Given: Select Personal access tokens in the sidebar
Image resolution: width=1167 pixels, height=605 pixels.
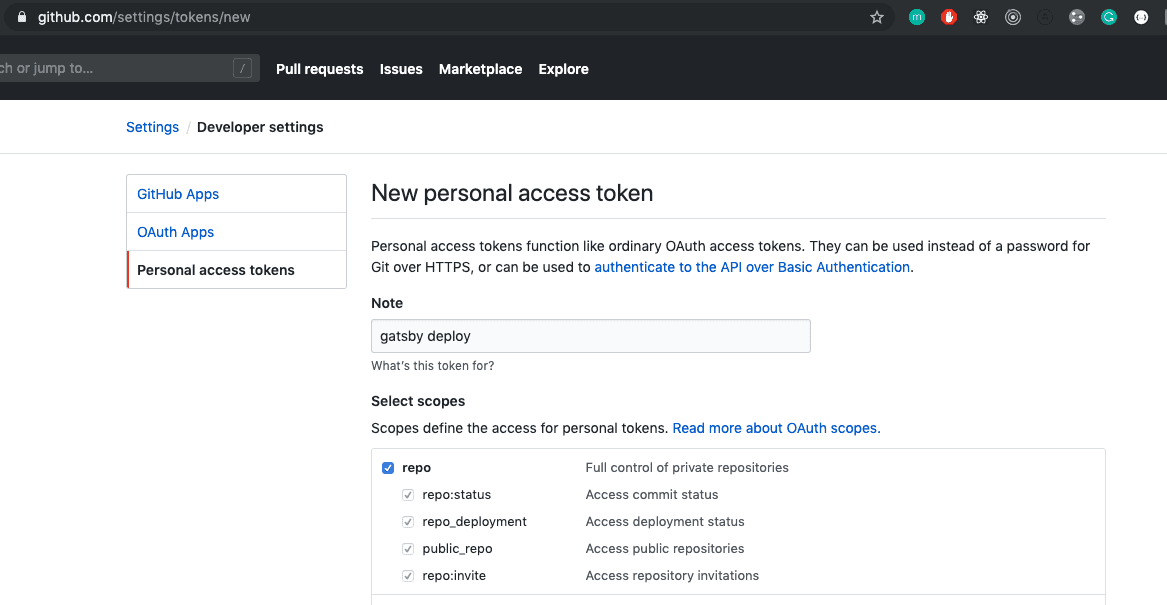Looking at the screenshot, I should point(237,270).
